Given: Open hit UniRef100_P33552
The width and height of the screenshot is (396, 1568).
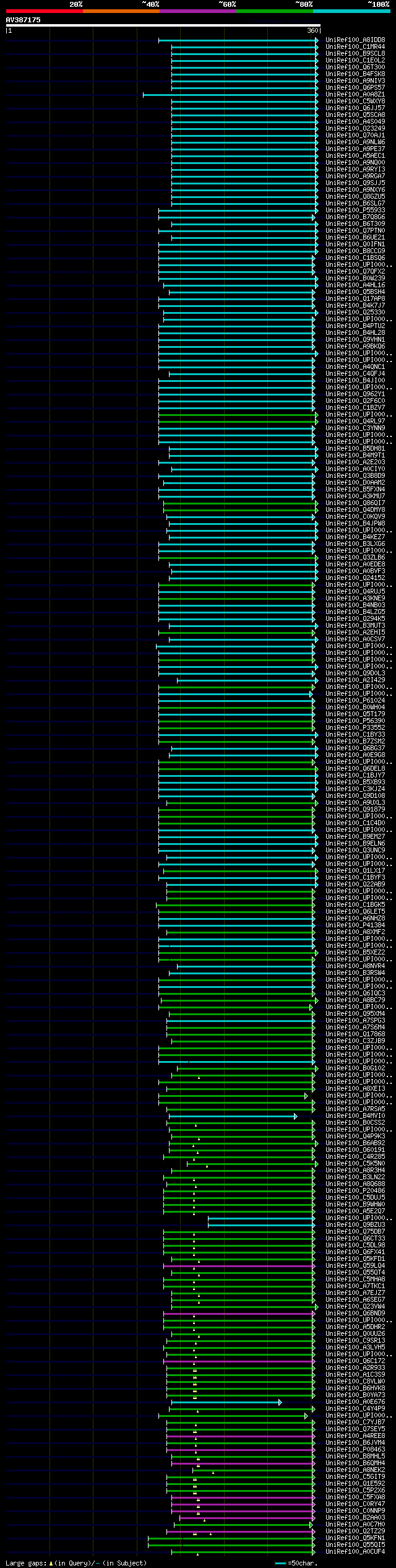Looking at the screenshot, I should 355,728.
